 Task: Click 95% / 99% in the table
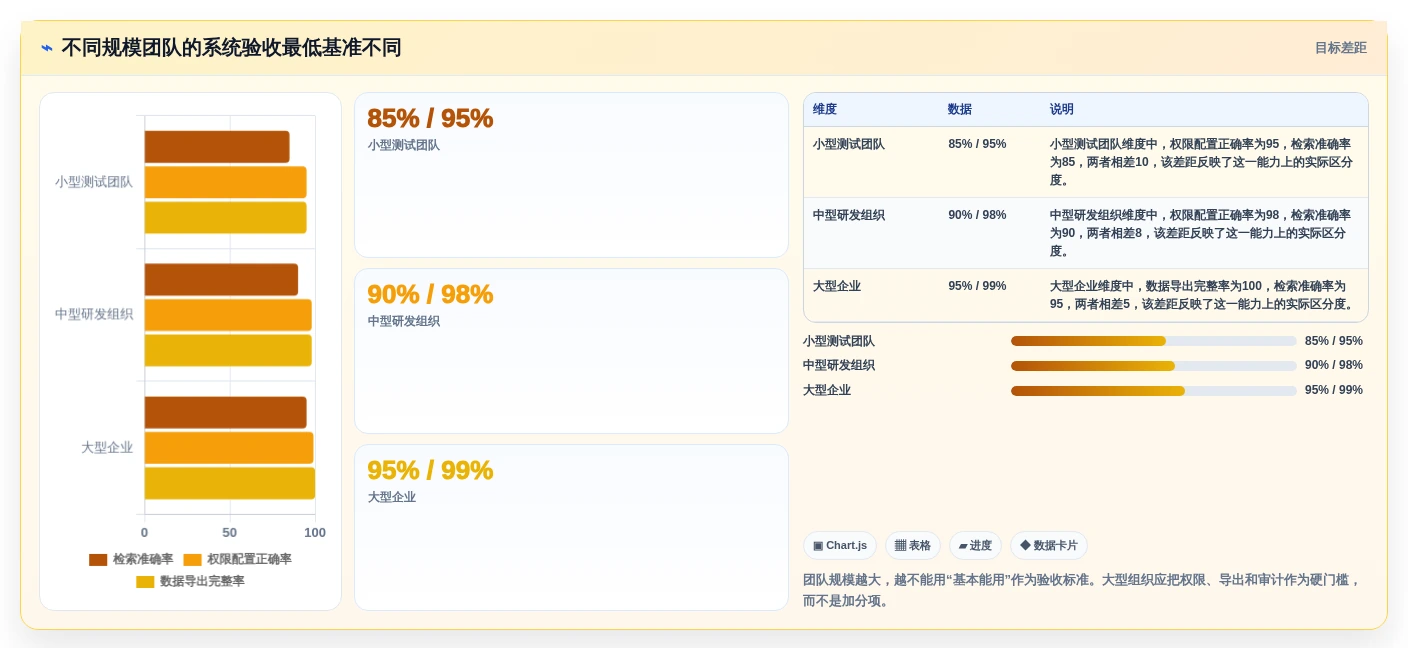pyautogui.click(x=977, y=286)
